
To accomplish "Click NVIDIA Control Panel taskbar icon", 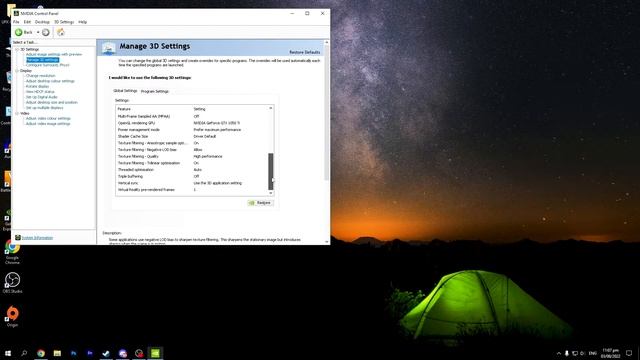I will [155, 353].
